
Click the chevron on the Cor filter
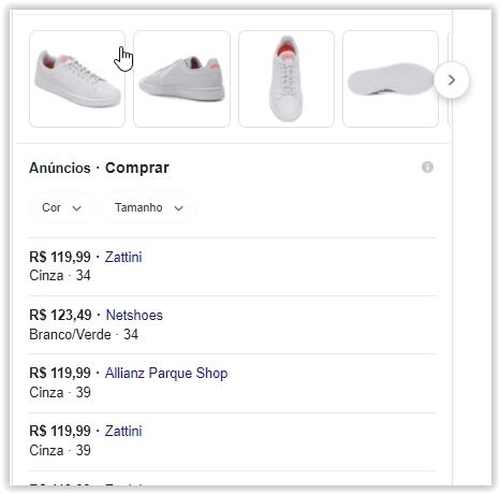click(x=77, y=209)
